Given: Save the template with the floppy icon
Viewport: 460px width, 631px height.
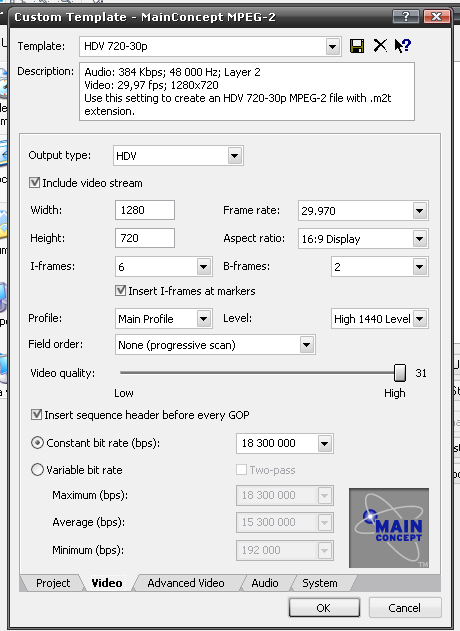Looking at the screenshot, I should tap(357, 46).
